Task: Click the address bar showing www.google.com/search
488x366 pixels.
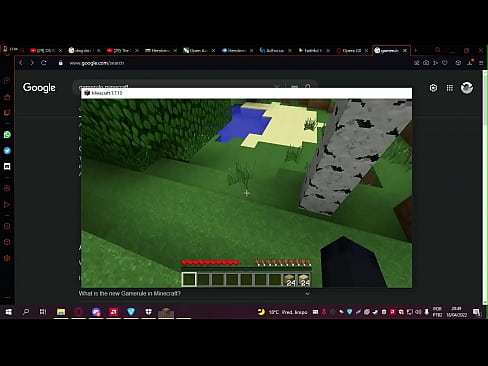Action: point(97,63)
